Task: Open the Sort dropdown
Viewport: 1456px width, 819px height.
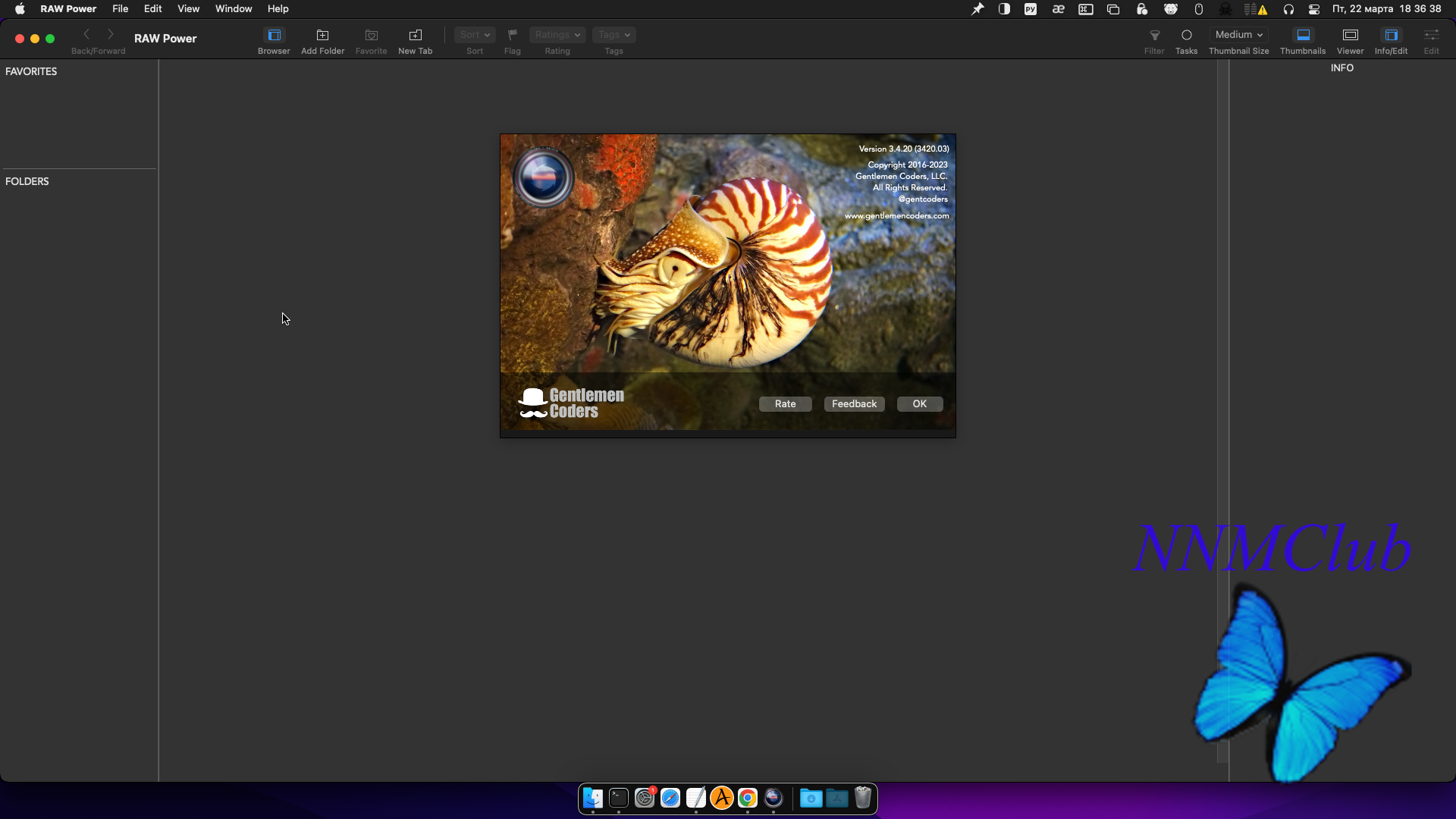Action: pyautogui.click(x=475, y=35)
